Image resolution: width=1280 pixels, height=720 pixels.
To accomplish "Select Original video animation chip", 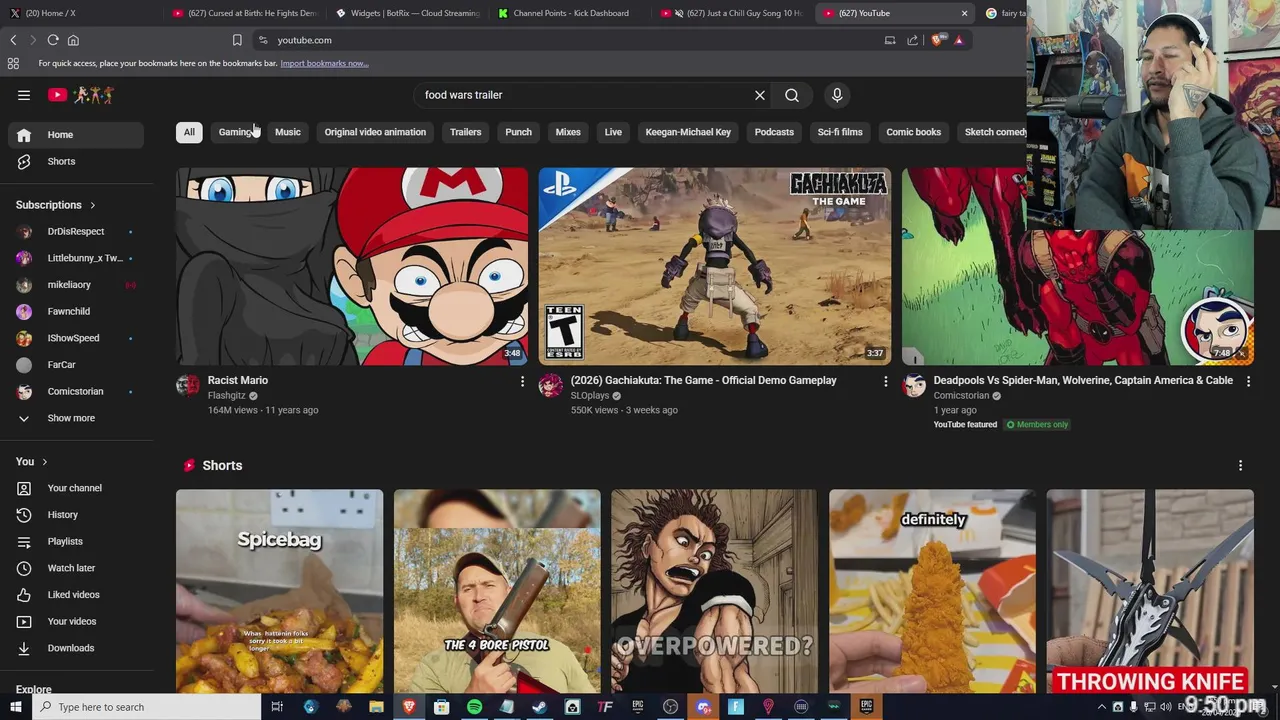I will pos(375,132).
